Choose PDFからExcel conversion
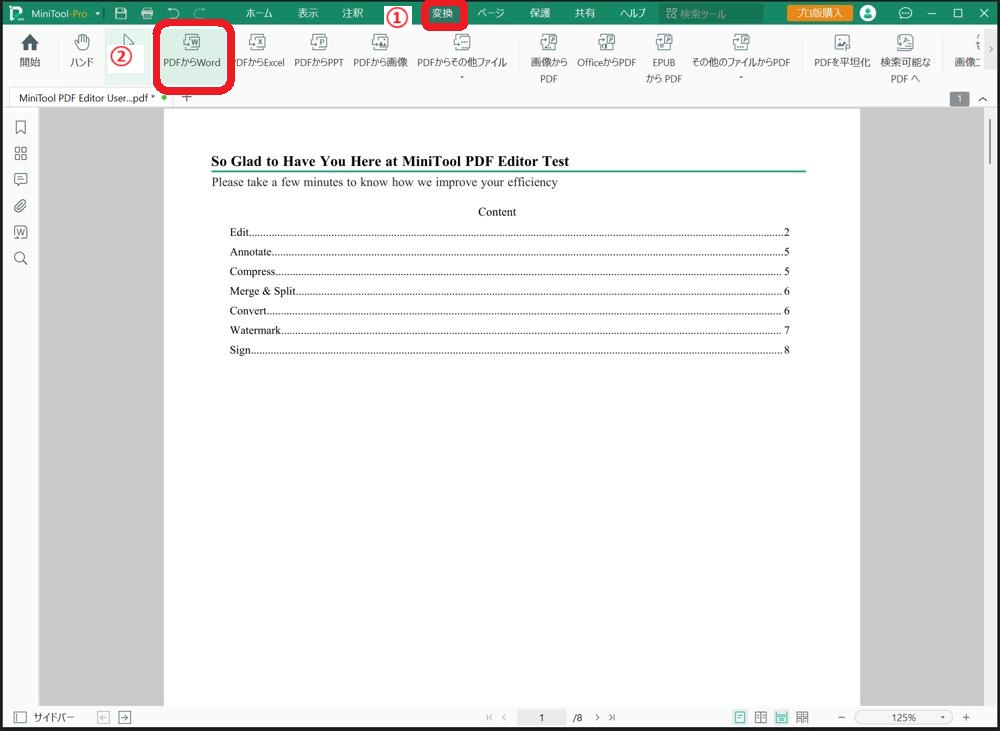 (259, 51)
